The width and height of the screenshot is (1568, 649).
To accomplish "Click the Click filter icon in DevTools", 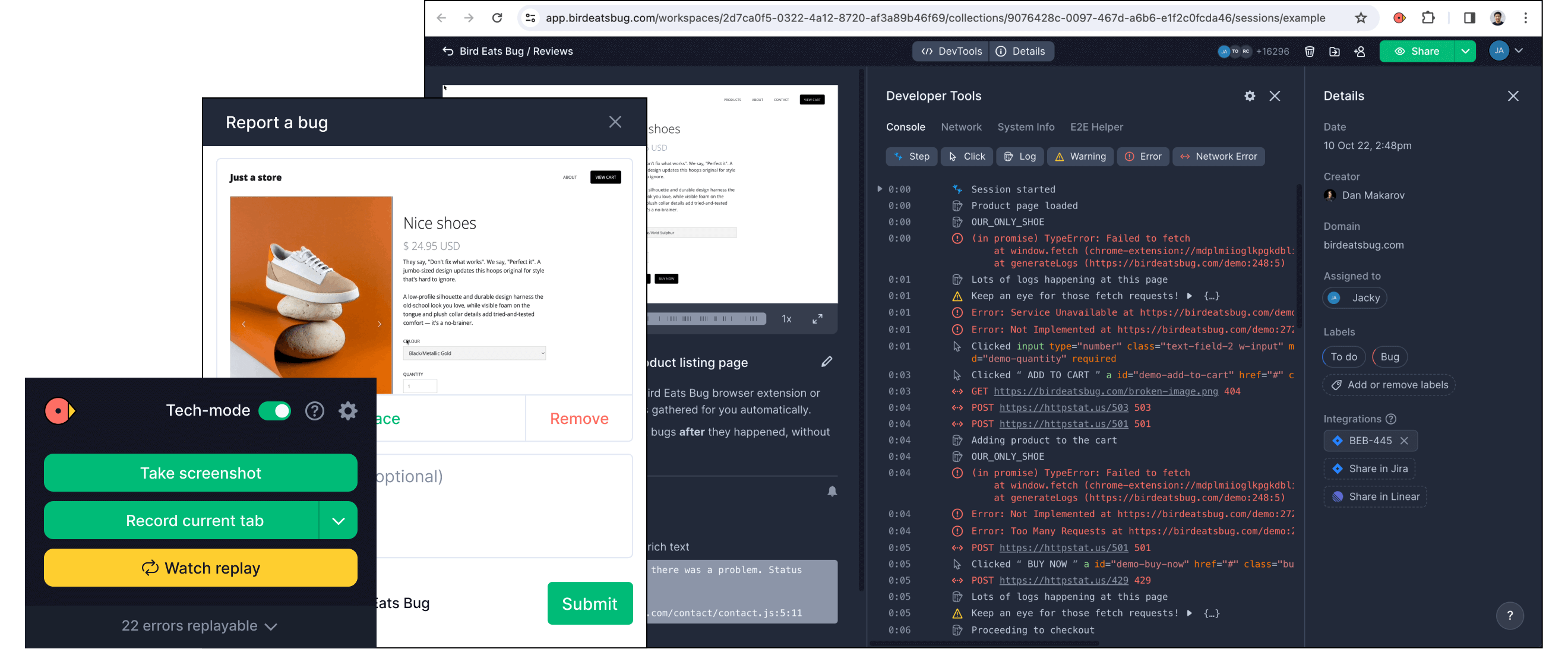I will pos(968,156).
